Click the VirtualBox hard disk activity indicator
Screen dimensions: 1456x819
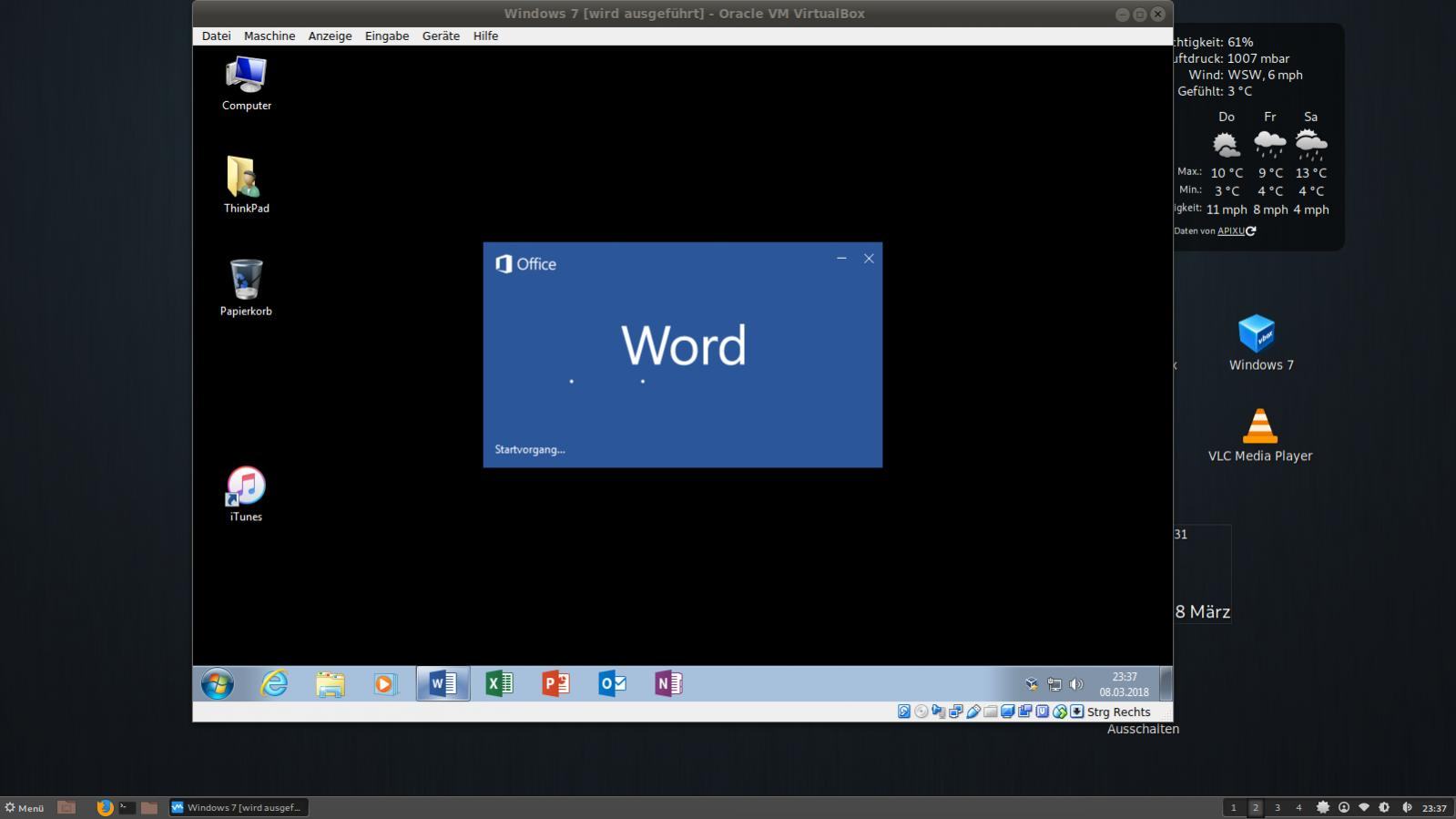point(904,712)
